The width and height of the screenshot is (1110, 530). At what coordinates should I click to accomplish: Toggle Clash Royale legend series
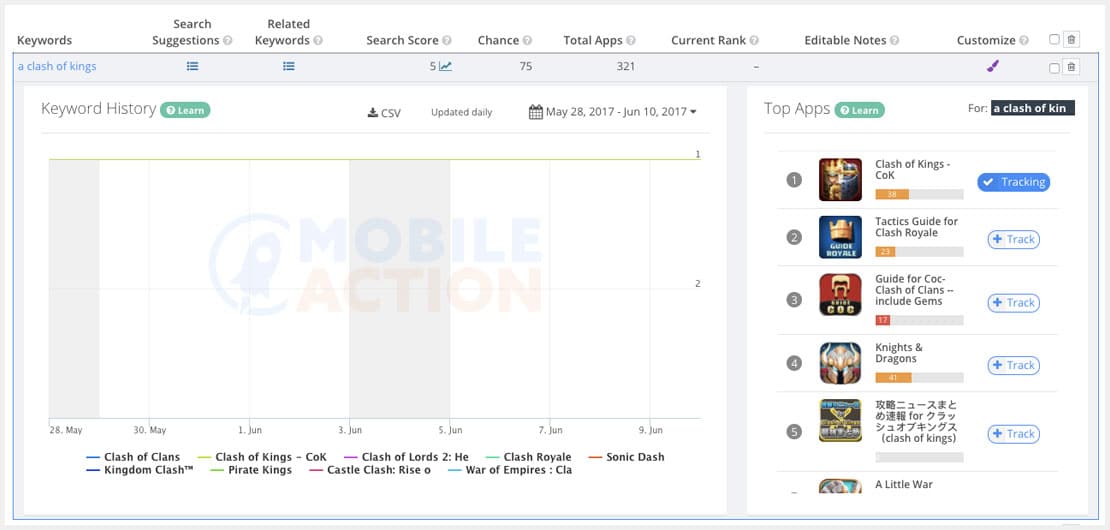528,457
